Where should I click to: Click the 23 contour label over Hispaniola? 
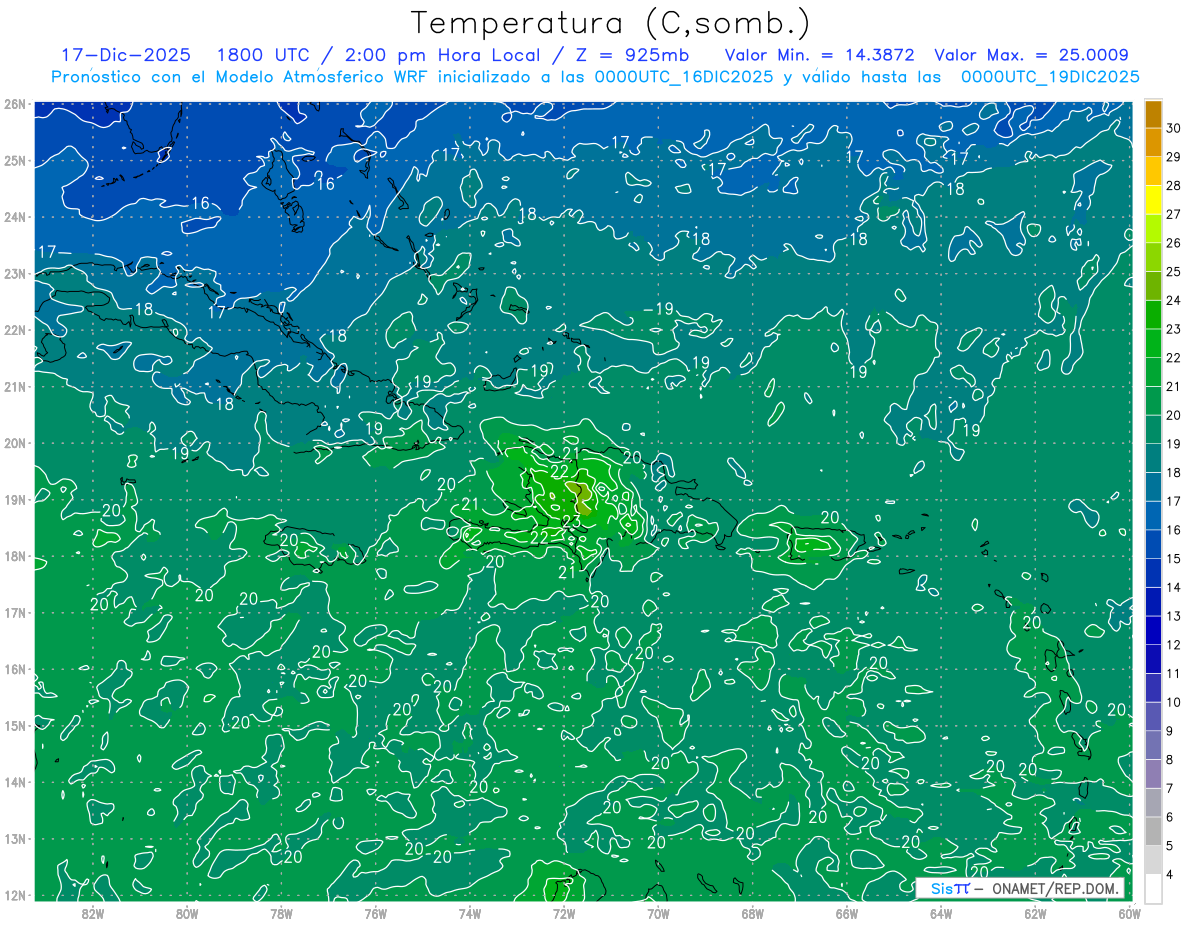[x=572, y=523]
